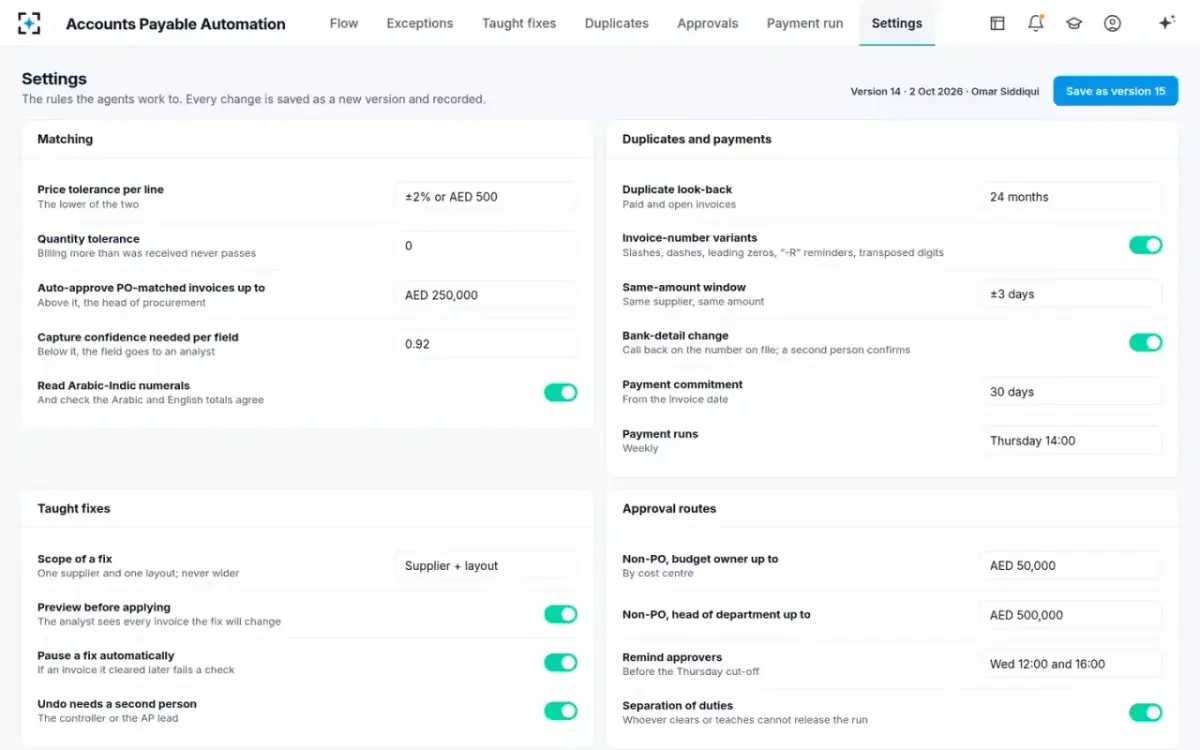Click the Settings page title
Image resolution: width=1200 pixels, height=750 pixels.
click(54, 79)
